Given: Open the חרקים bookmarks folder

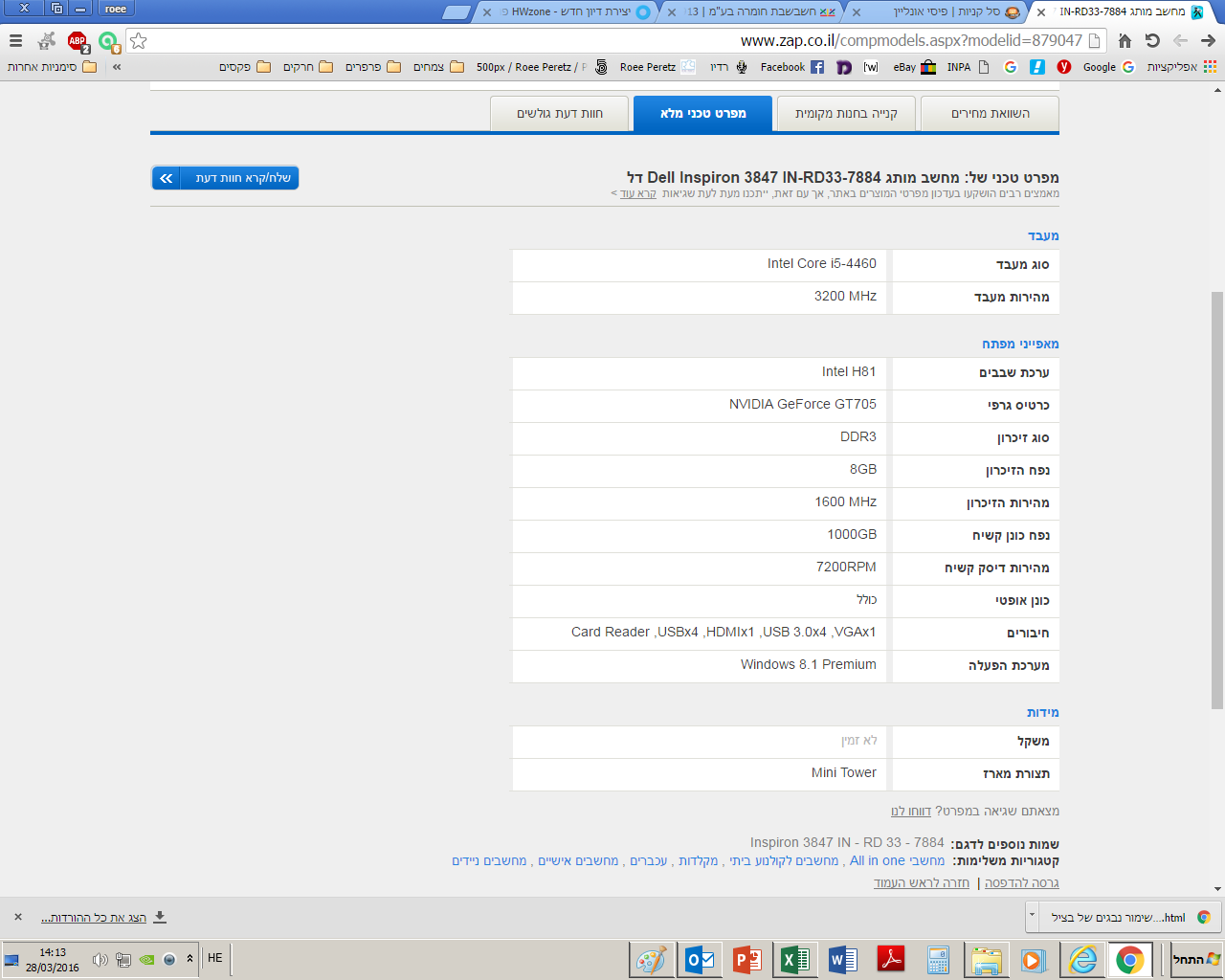Looking at the screenshot, I should [x=308, y=67].
